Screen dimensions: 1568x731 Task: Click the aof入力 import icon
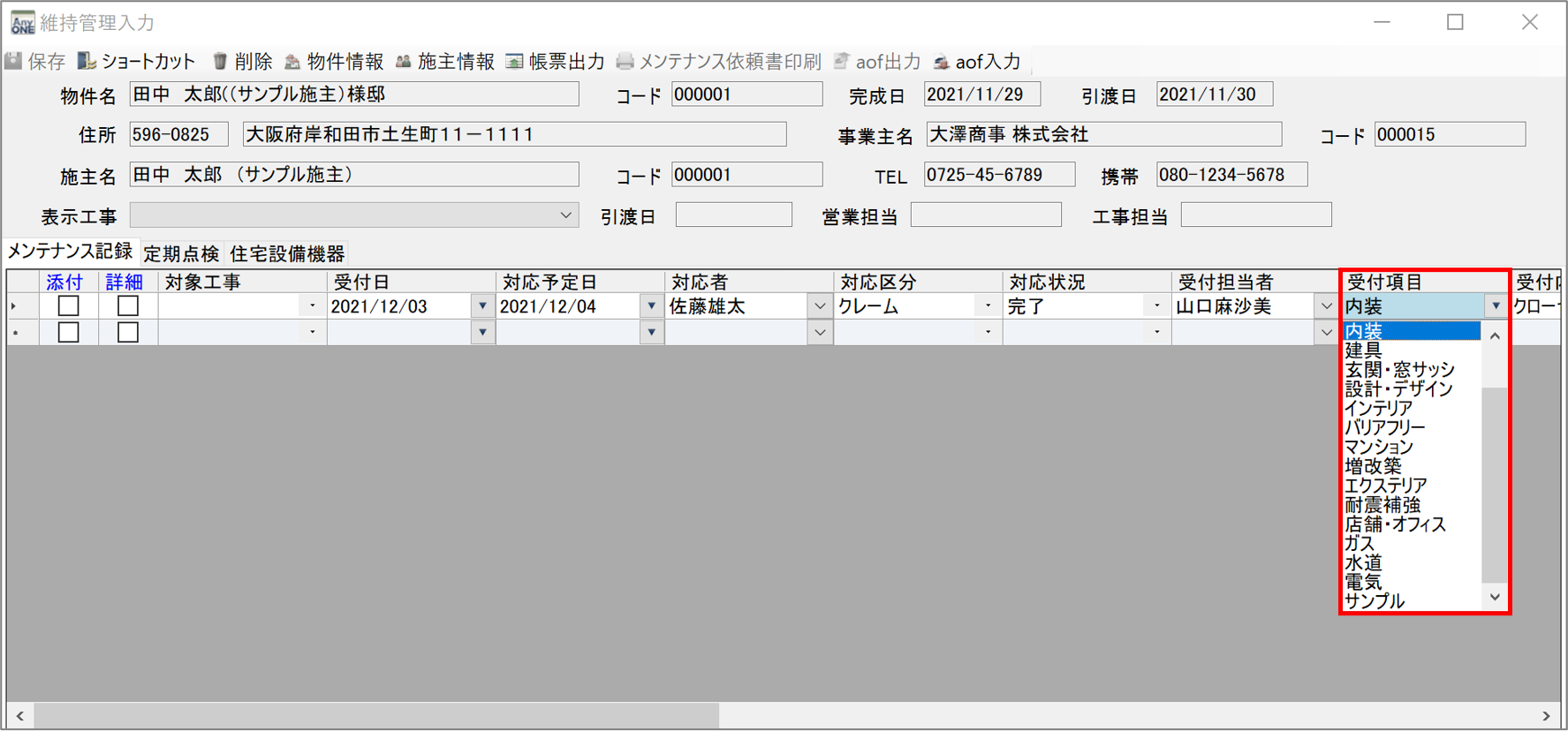[942, 62]
